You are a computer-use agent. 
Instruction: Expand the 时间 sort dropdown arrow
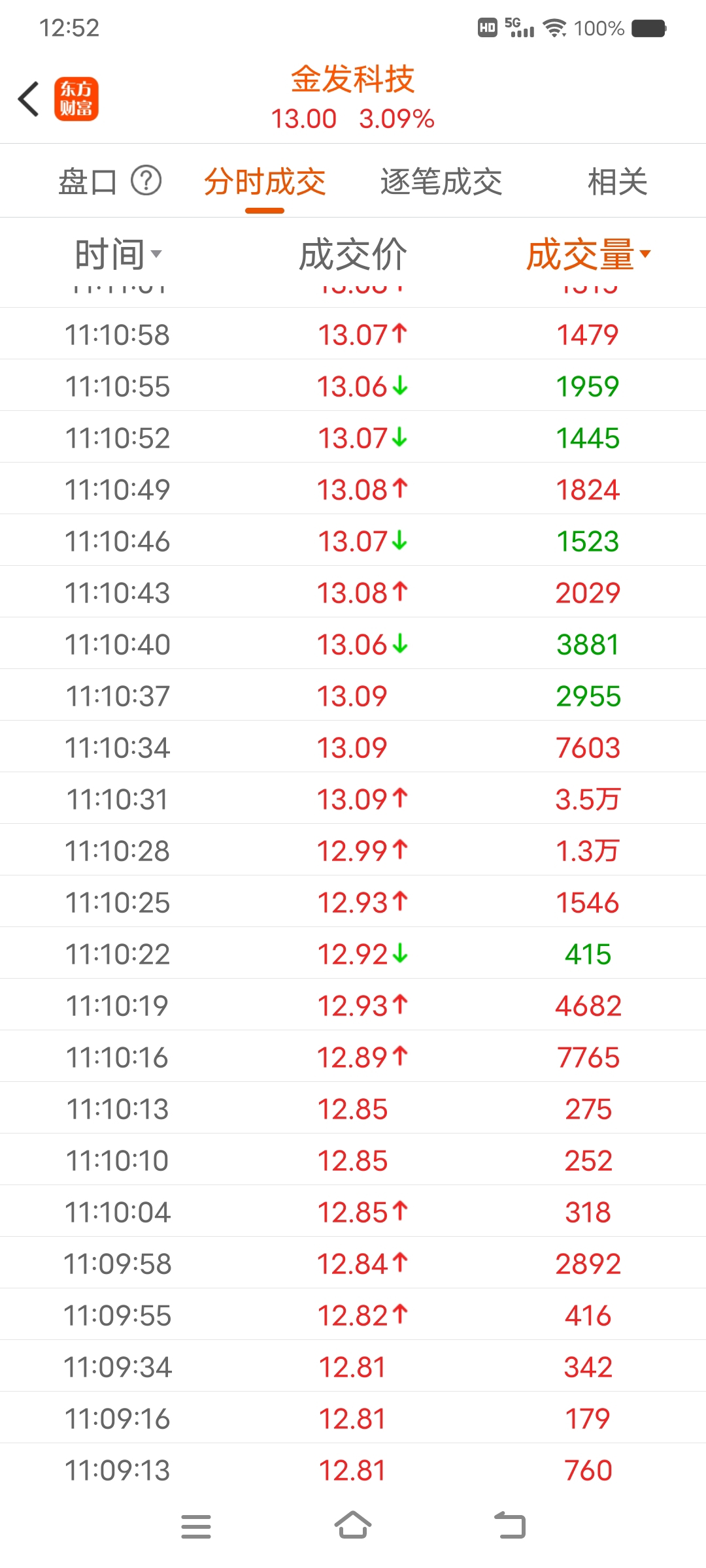tap(156, 254)
